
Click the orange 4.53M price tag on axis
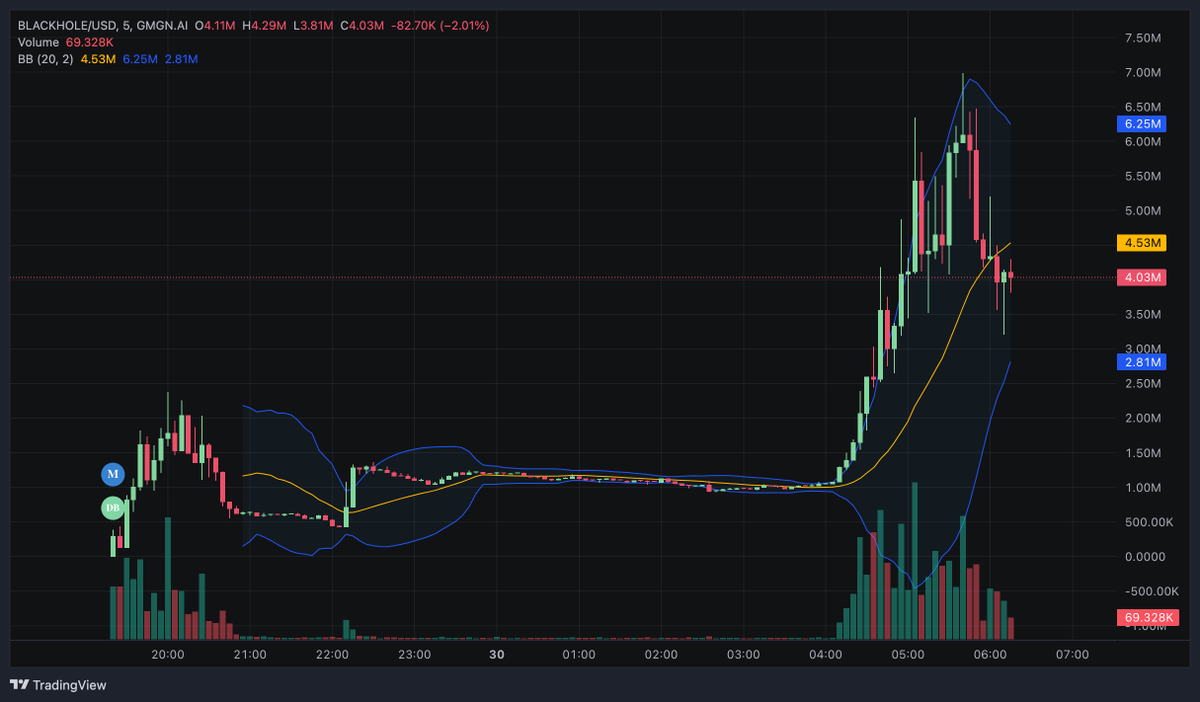click(1141, 242)
